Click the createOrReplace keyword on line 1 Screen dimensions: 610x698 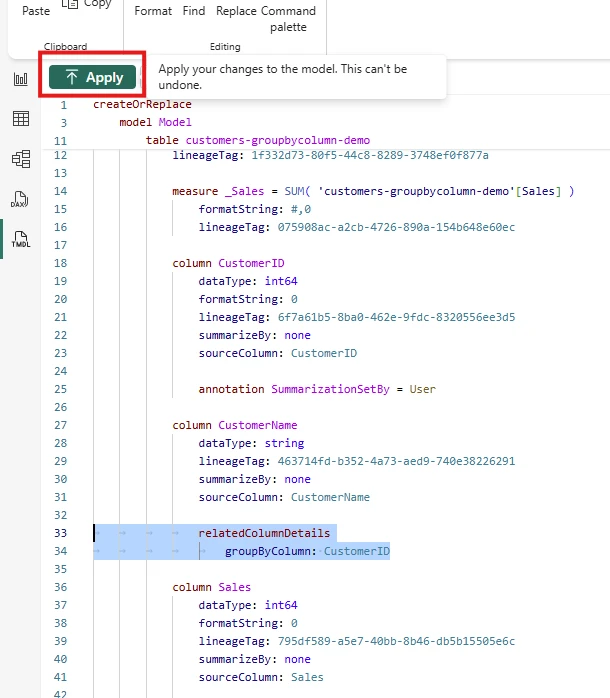(142, 104)
